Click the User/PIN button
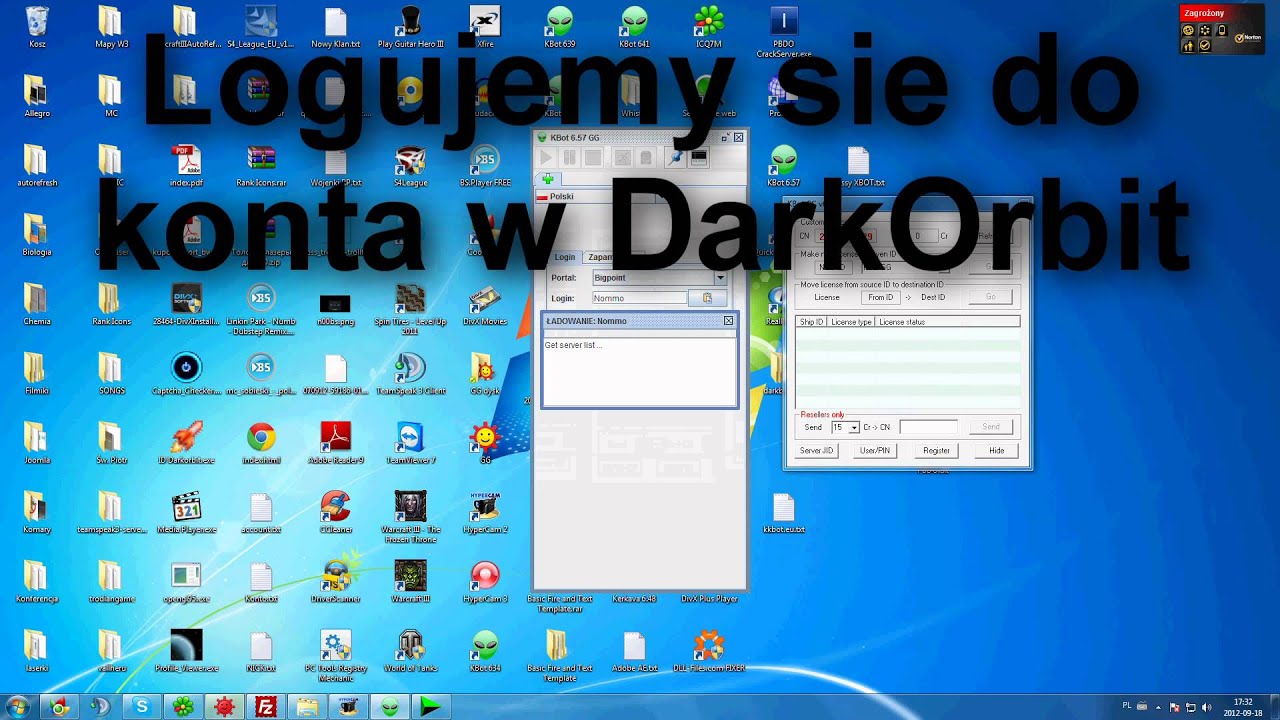This screenshot has width=1280, height=720. (x=875, y=450)
